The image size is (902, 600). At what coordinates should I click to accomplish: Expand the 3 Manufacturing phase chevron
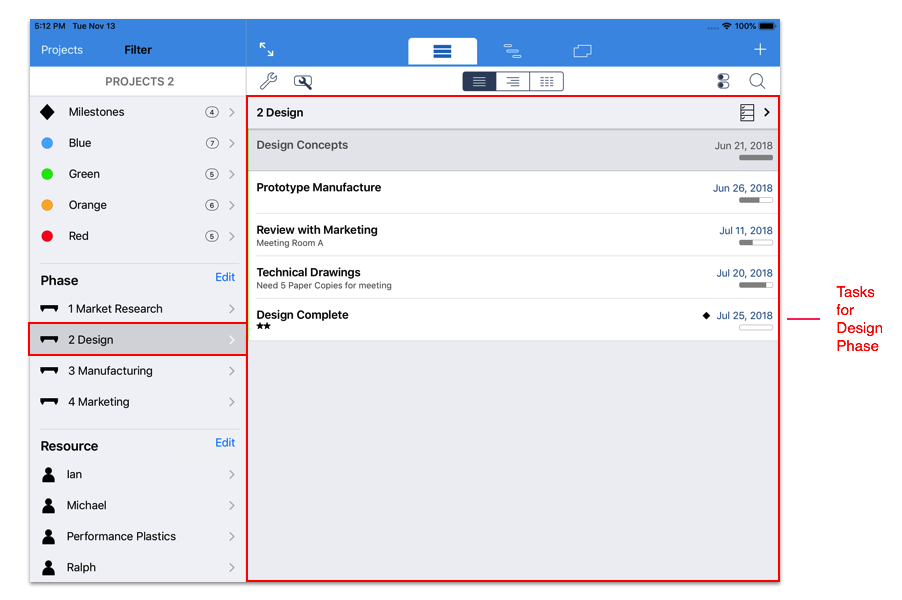pyautogui.click(x=232, y=371)
